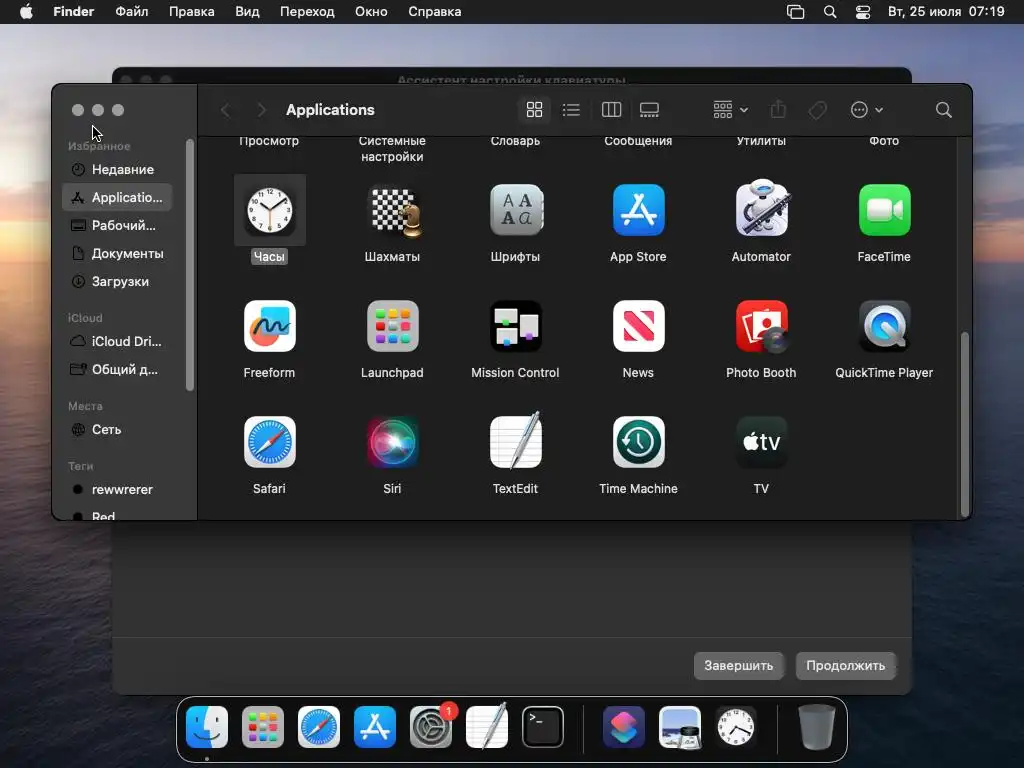Select Сеть in sidebar
Screen dimensions: 1024x768
coord(118,430)
